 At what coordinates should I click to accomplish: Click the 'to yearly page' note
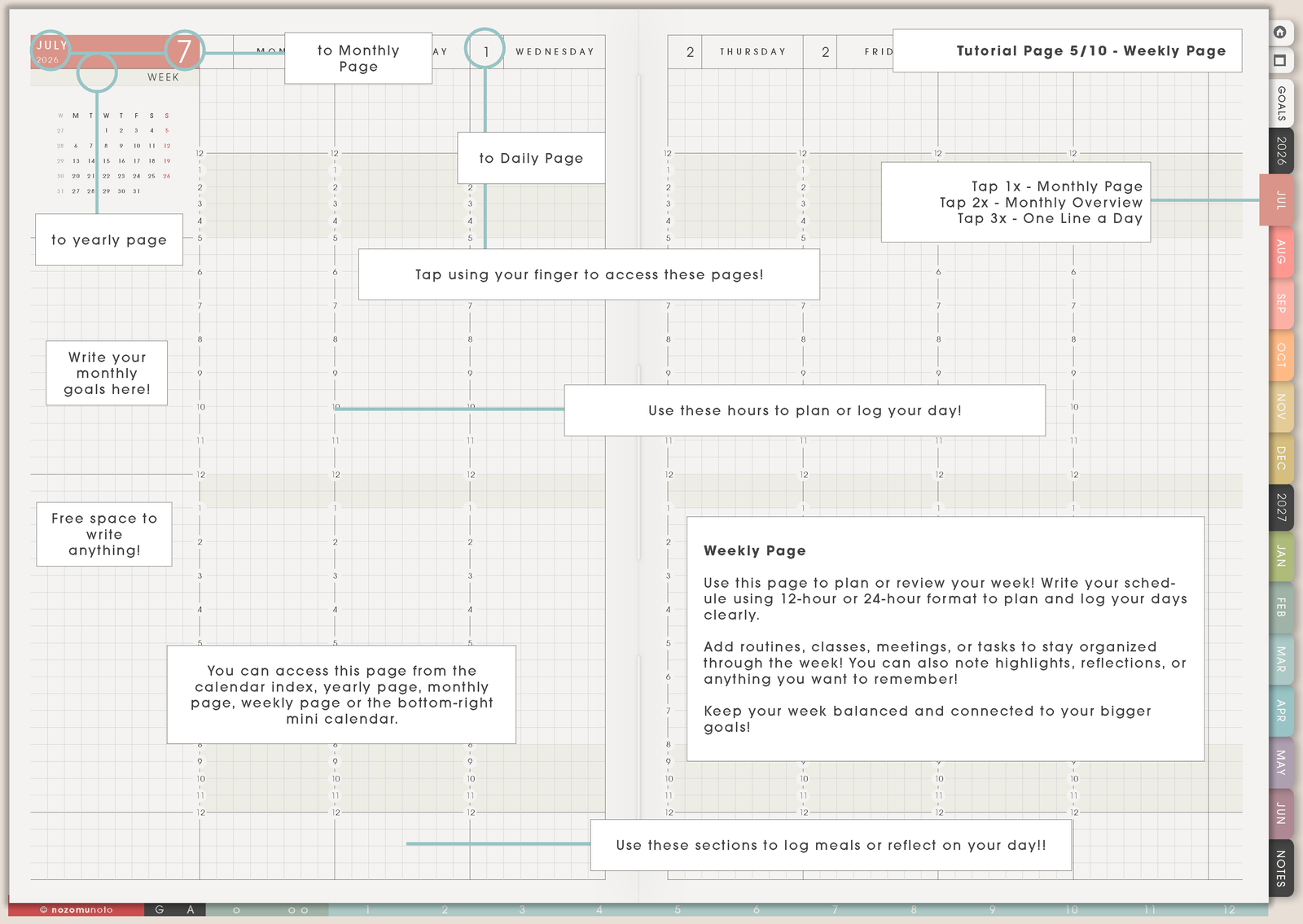[x=109, y=239]
